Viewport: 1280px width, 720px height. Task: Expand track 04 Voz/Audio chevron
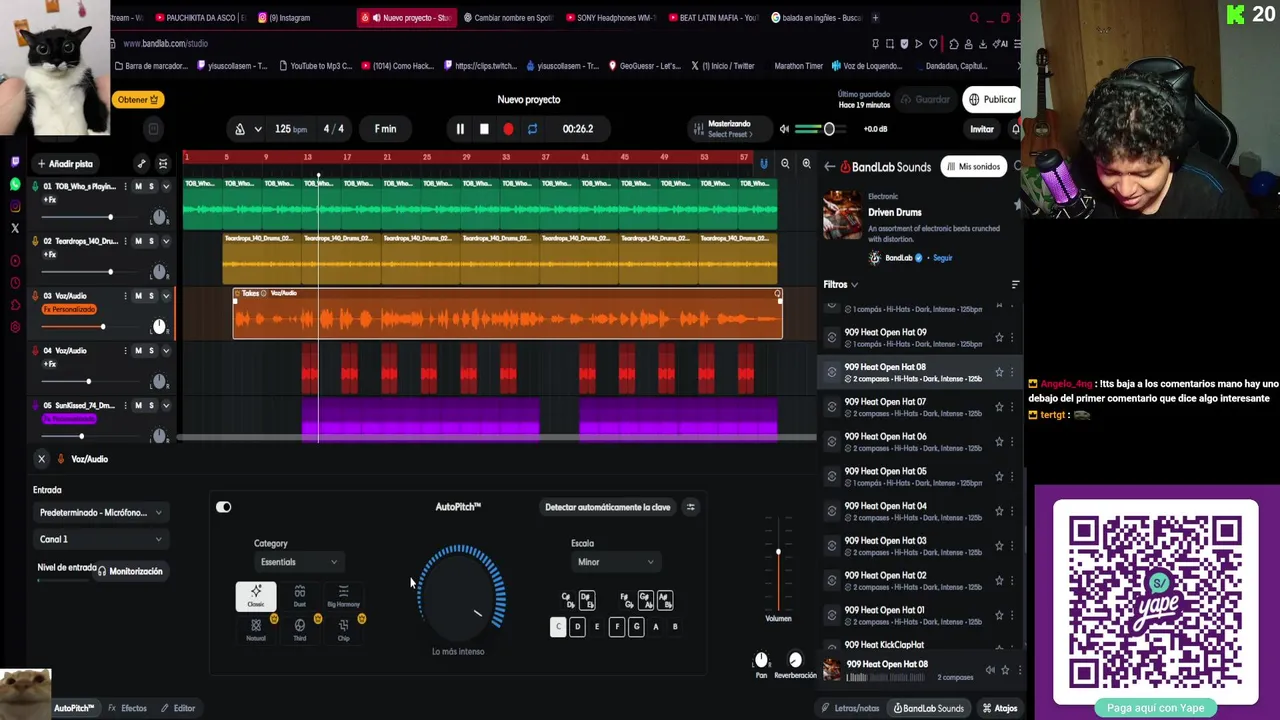coord(166,351)
